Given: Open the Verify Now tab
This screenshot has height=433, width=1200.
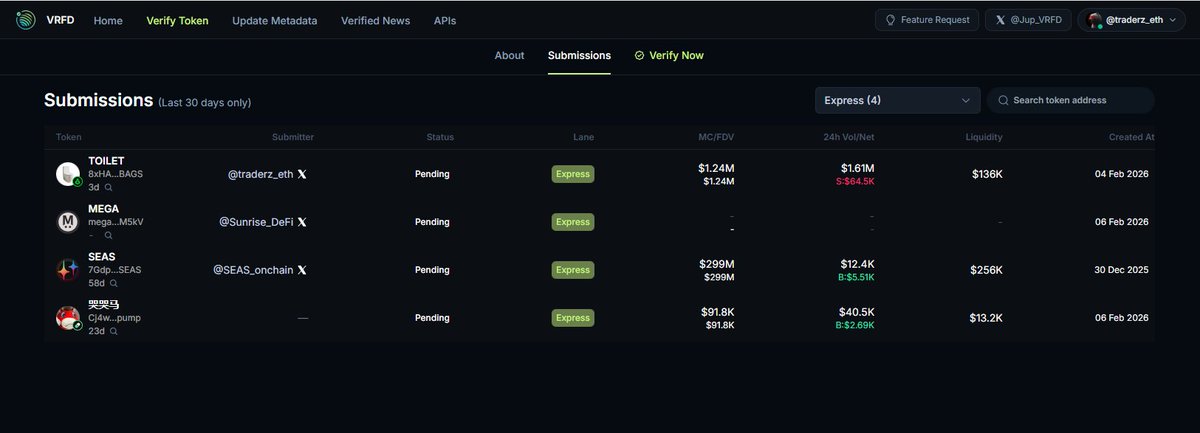Looking at the screenshot, I should (x=669, y=56).
